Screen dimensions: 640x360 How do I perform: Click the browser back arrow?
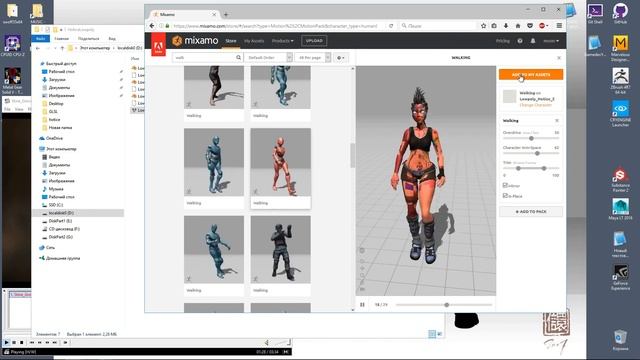152,26
